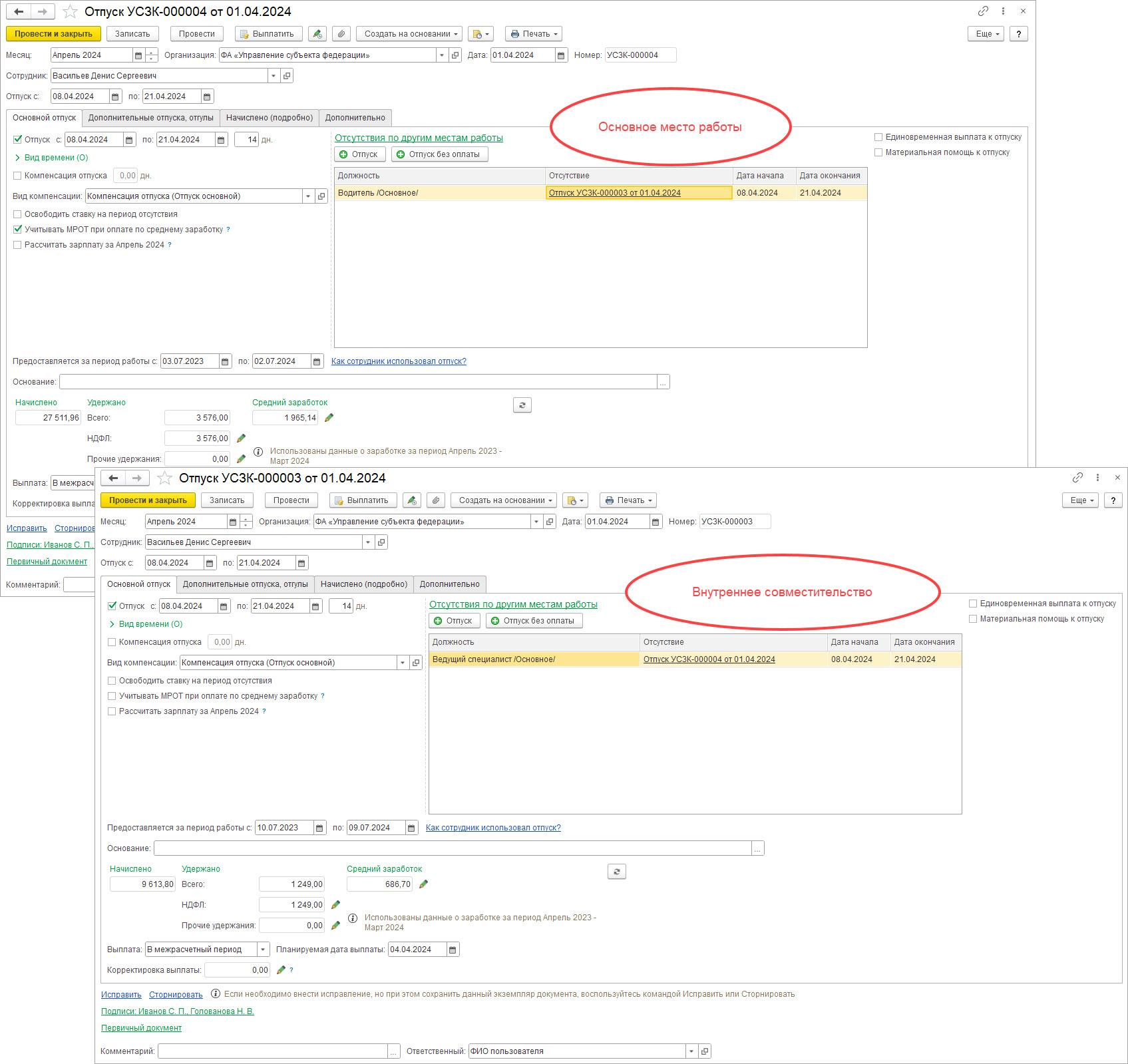The height and width of the screenshot is (1064, 1128).
Task: Edit average earnings 1 965,14 with pencil
Action: 329,418
